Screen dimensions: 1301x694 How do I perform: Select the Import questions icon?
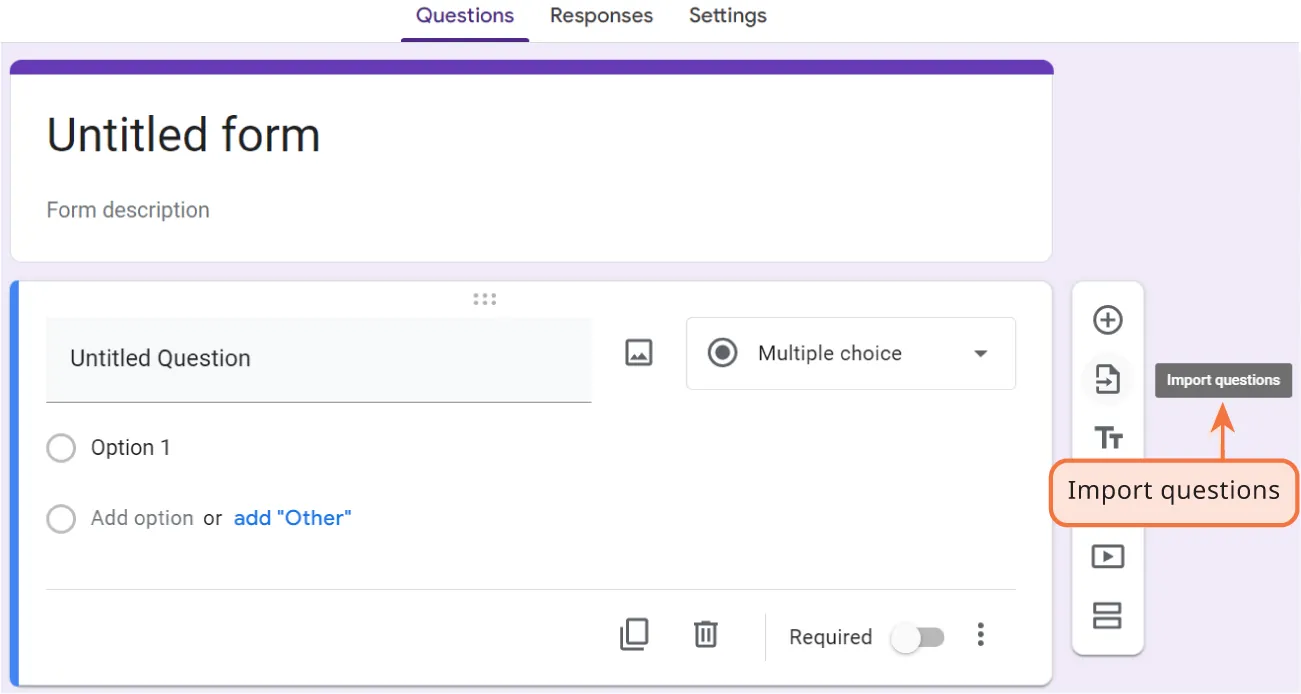tap(1107, 380)
